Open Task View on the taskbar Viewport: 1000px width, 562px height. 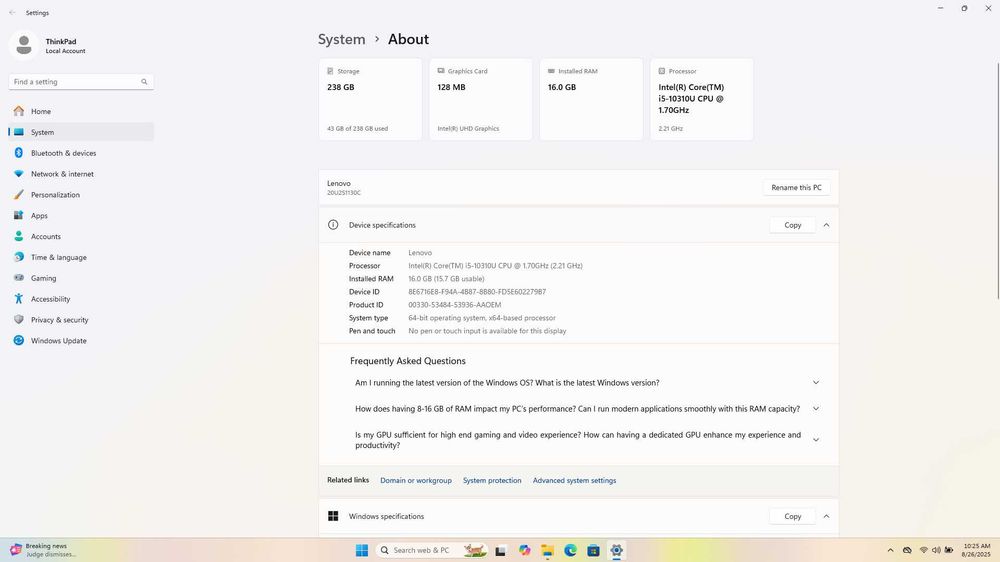click(x=501, y=551)
